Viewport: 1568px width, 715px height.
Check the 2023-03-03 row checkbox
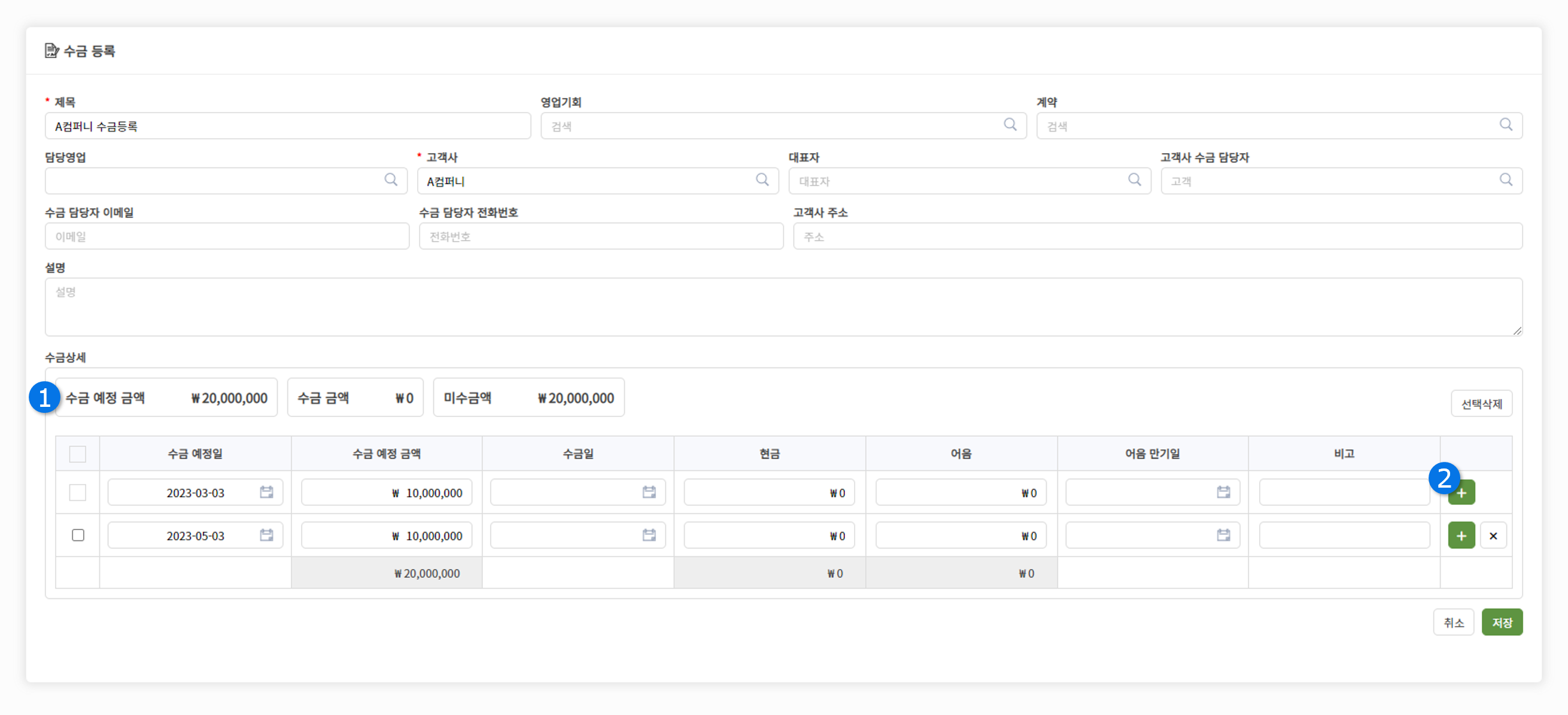tap(78, 492)
